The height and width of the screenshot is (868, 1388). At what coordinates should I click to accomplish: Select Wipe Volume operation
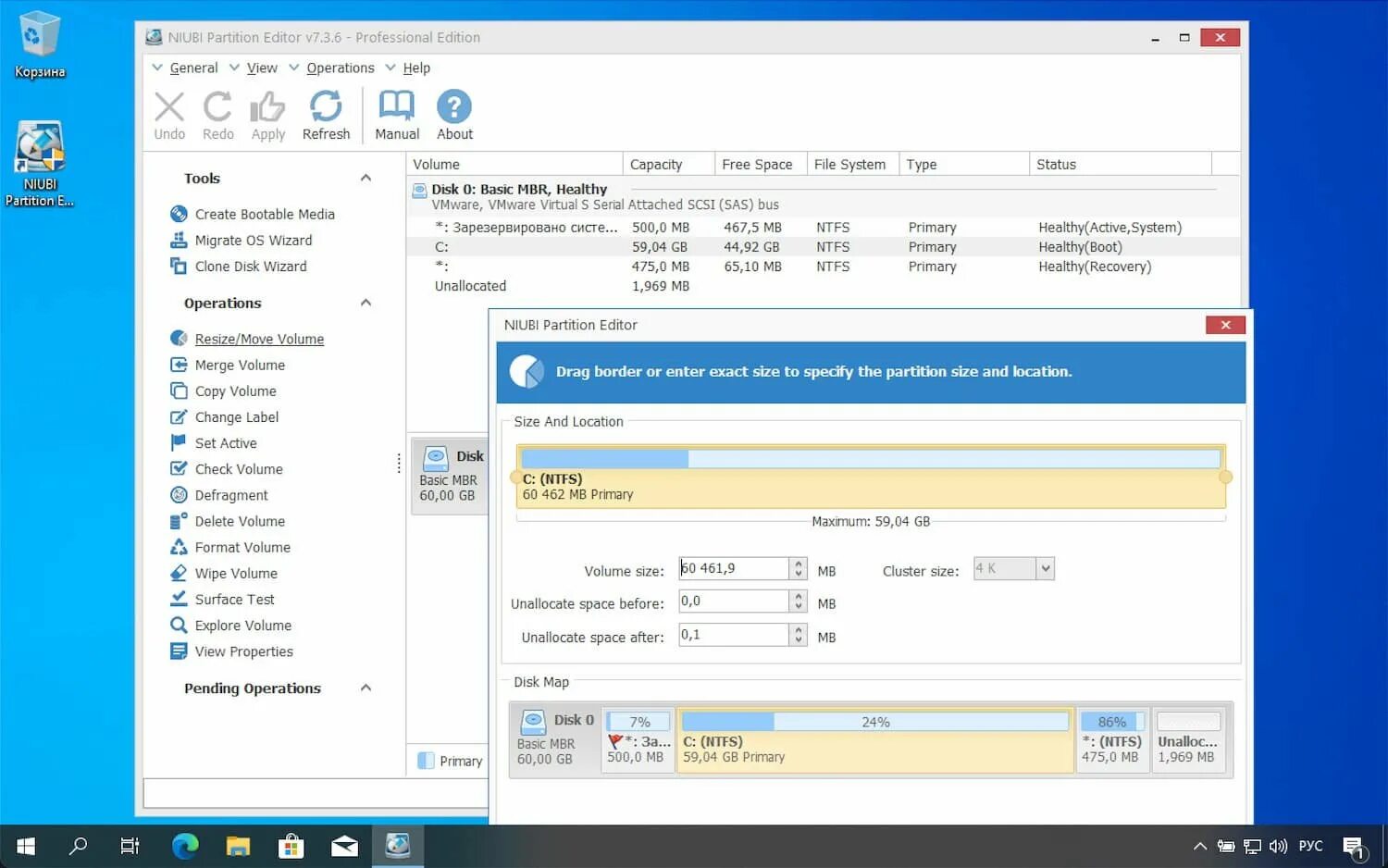click(x=236, y=573)
